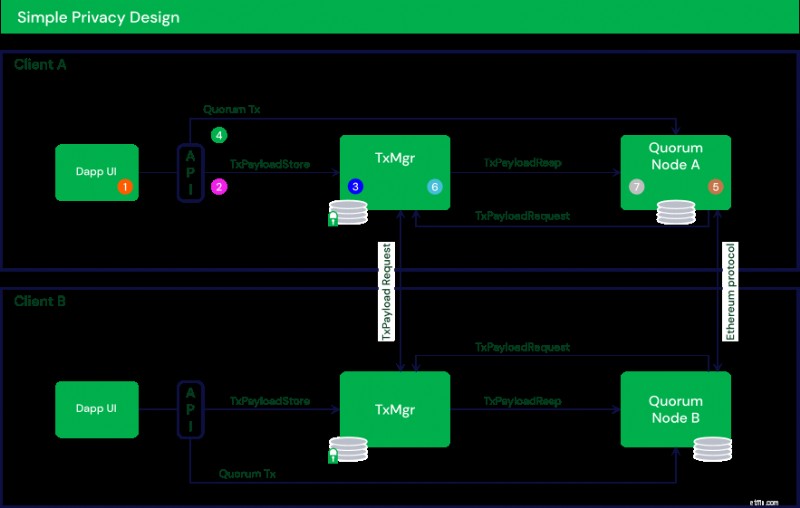Click the database icon on Quorum Node A
Viewport: 800px width, 508px height.
[676, 212]
